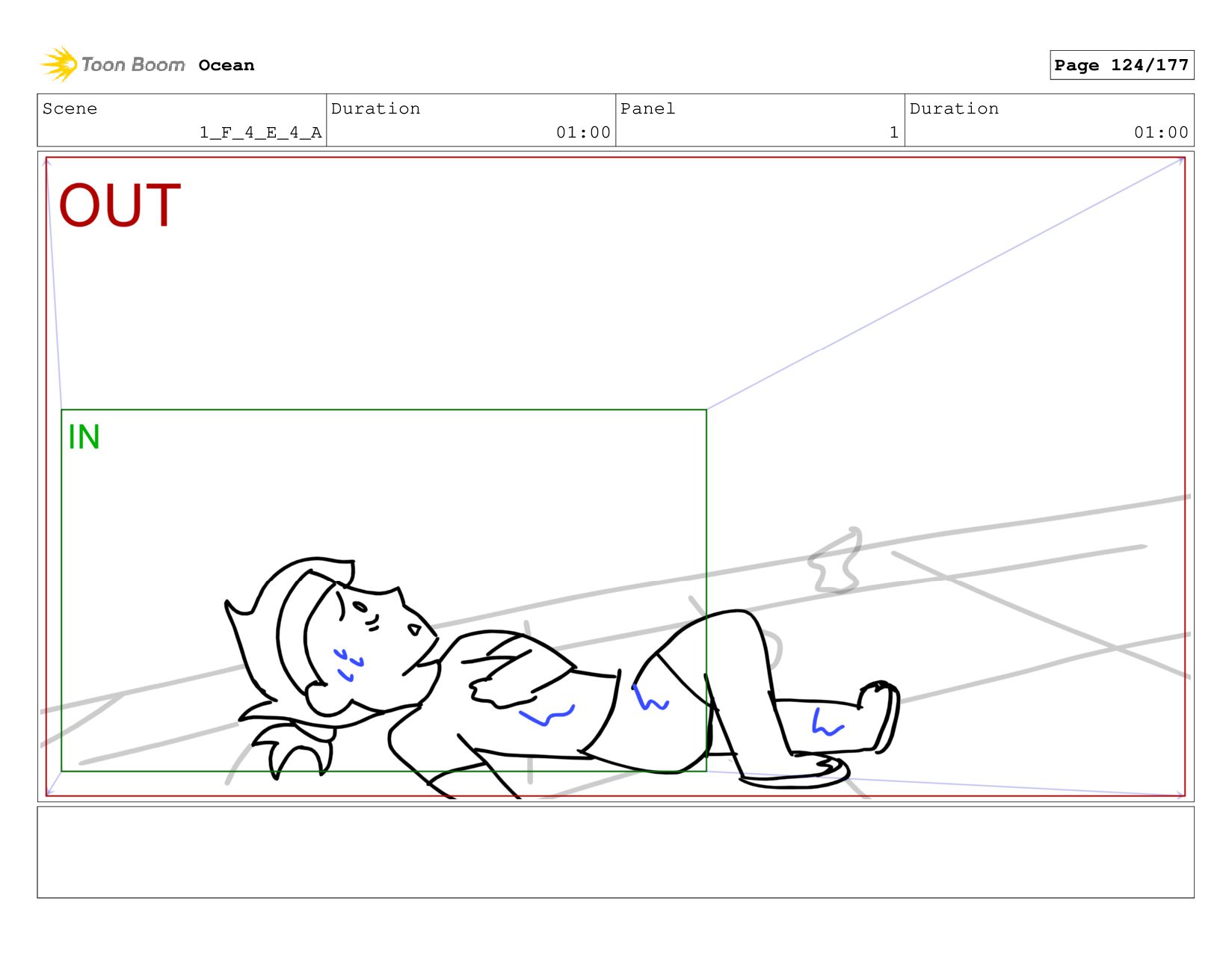Select the scene name '1_F_4_E_4_A'
Screen dimensions: 1232x954
(x=260, y=132)
